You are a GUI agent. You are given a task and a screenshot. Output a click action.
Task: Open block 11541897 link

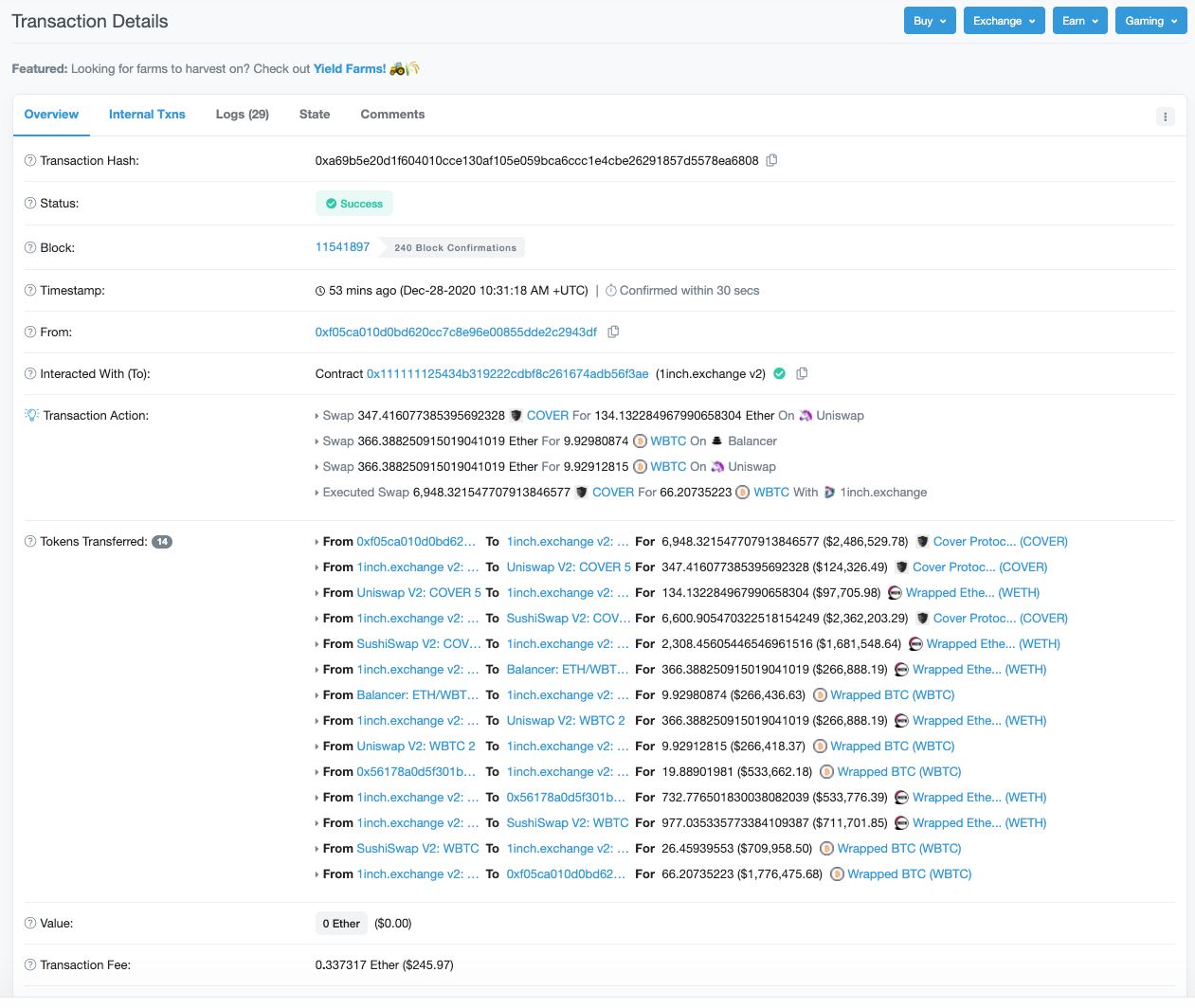[342, 246]
